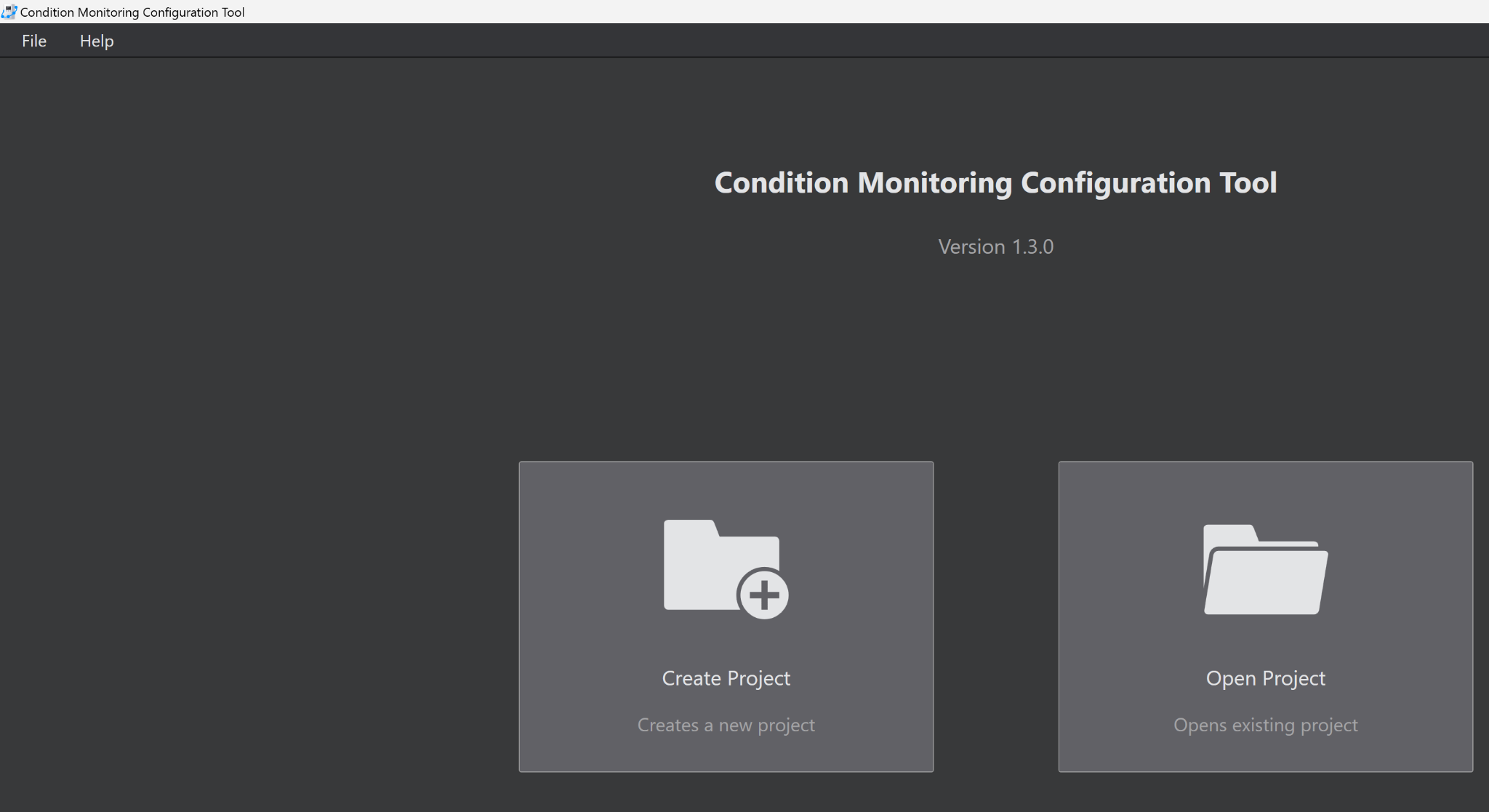Click empty menu bar space right of Help
Screen dimensions: 1489x812
[727, 41]
